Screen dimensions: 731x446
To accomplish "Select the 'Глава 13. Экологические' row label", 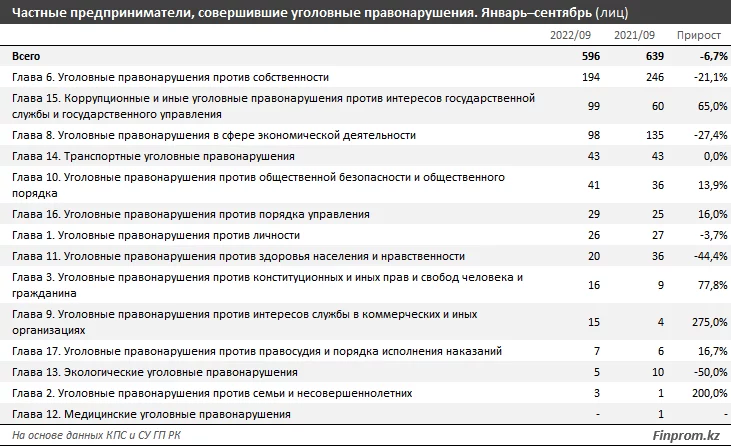I will tap(155, 372).
